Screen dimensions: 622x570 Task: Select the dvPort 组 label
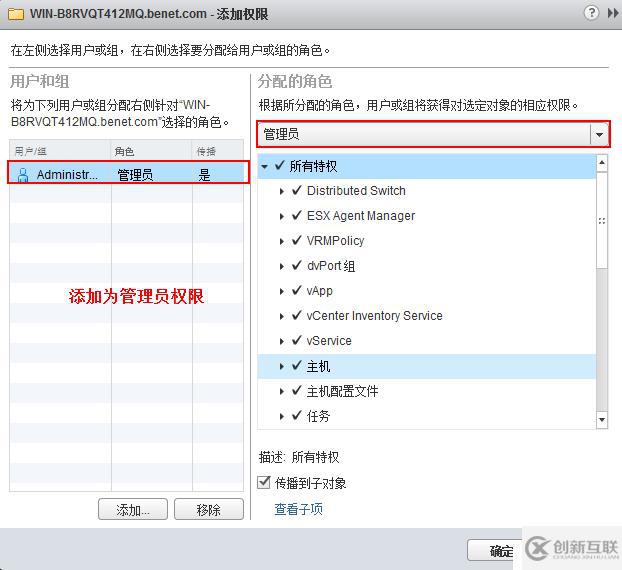point(331,266)
